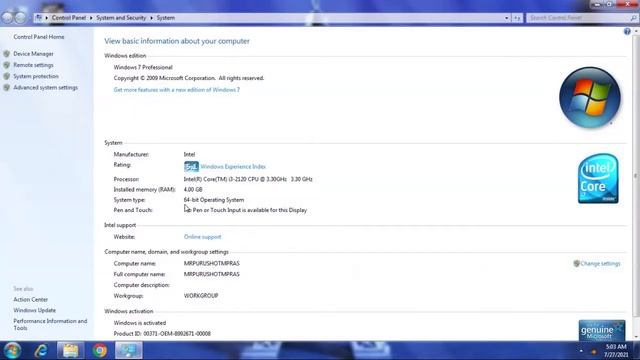Go to Control Panel Home

point(39,37)
